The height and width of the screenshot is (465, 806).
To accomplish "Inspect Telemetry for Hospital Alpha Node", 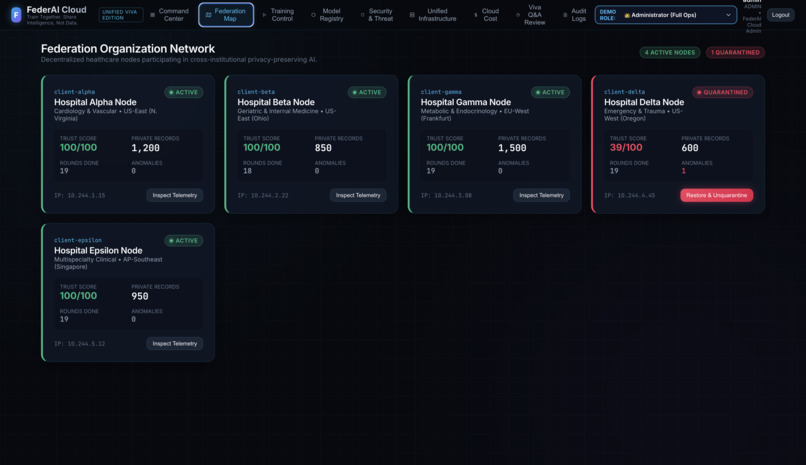I will (175, 195).
